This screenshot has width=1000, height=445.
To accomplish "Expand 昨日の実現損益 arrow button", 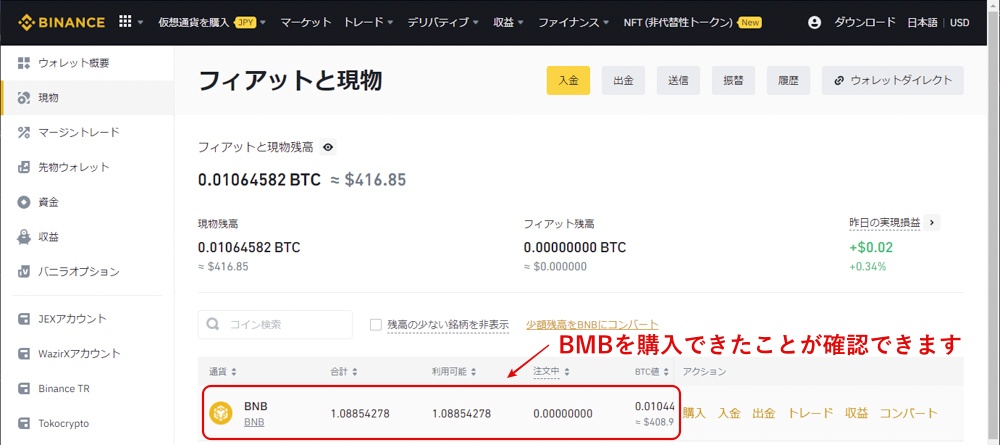I will coord(932,222).
